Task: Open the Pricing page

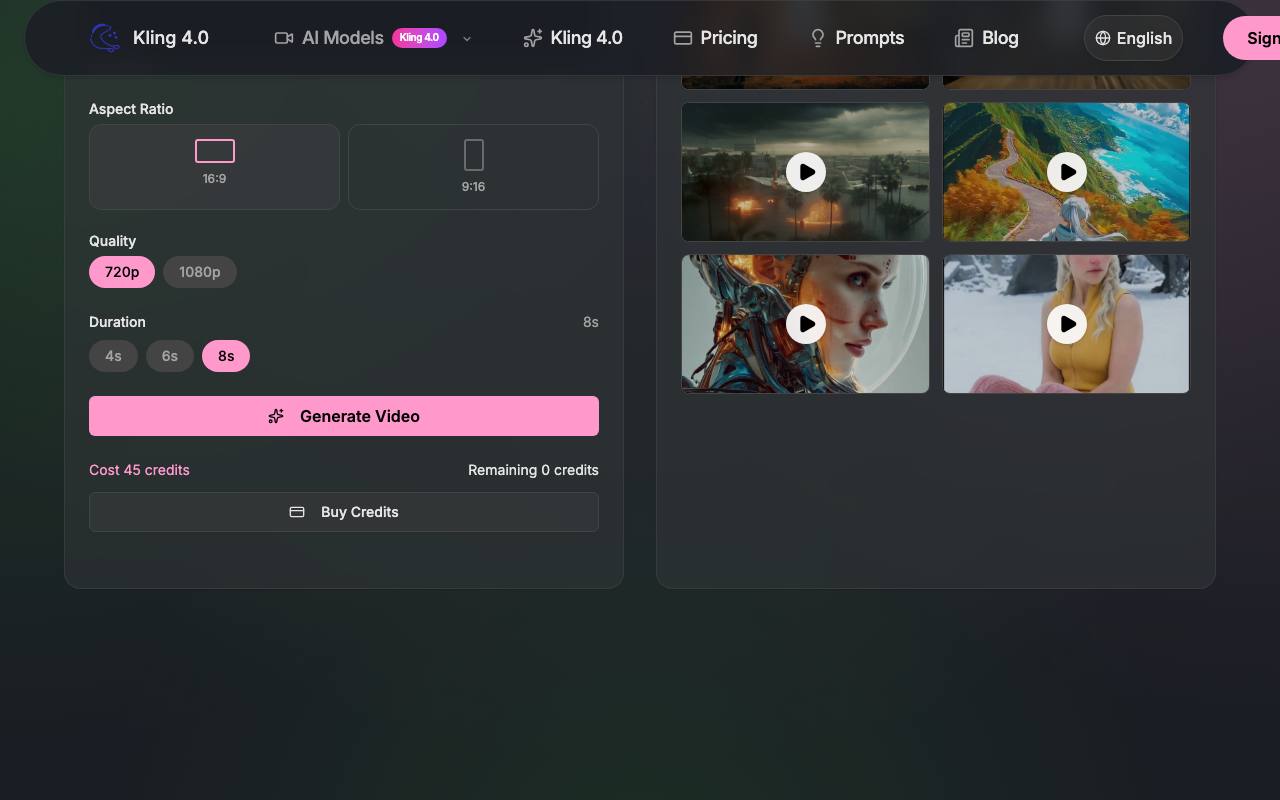Action: click(x=715, y=38)
